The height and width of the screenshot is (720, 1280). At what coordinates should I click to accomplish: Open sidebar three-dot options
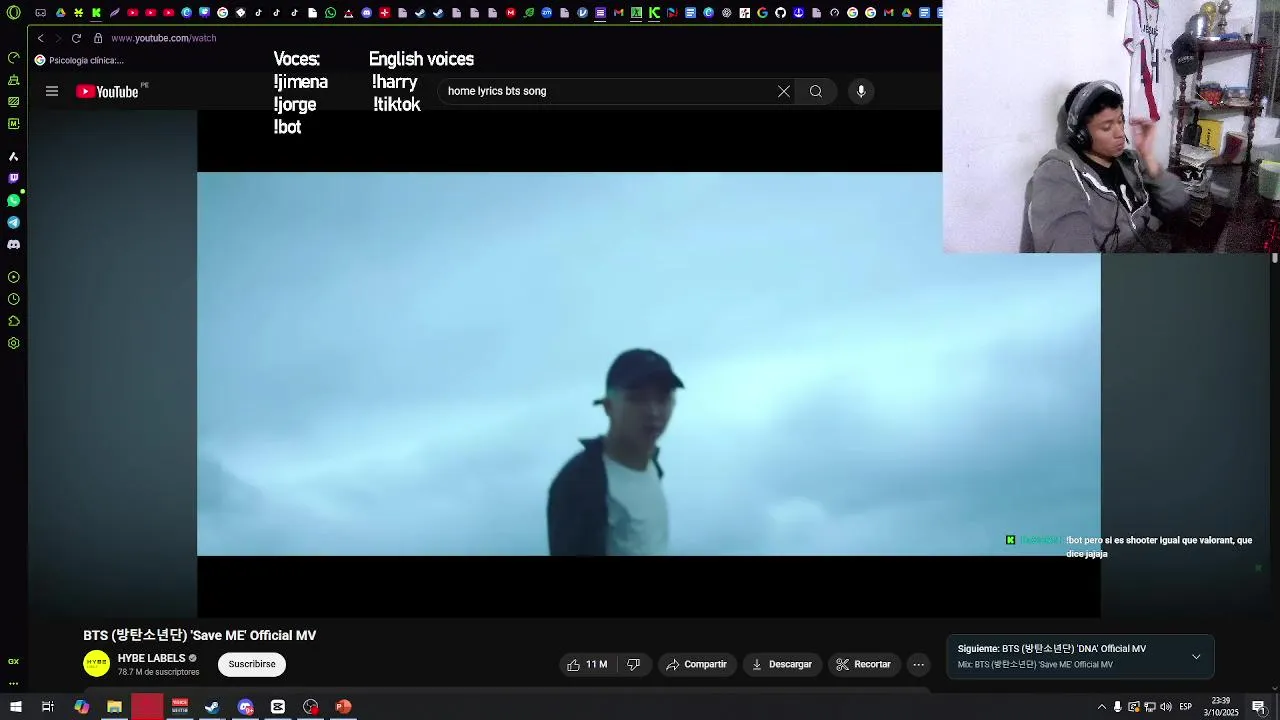pyautogui.click(x=13, y=684)
